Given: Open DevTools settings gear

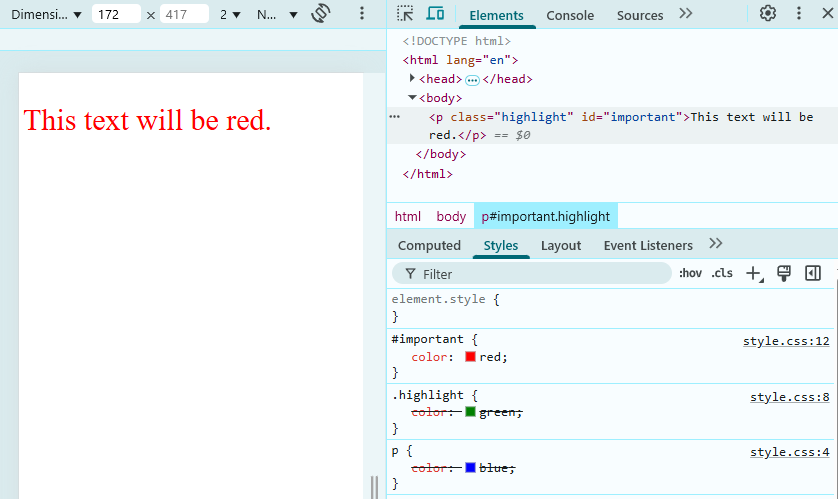Looking at the screenshot, I should click(x=767, y=13).
